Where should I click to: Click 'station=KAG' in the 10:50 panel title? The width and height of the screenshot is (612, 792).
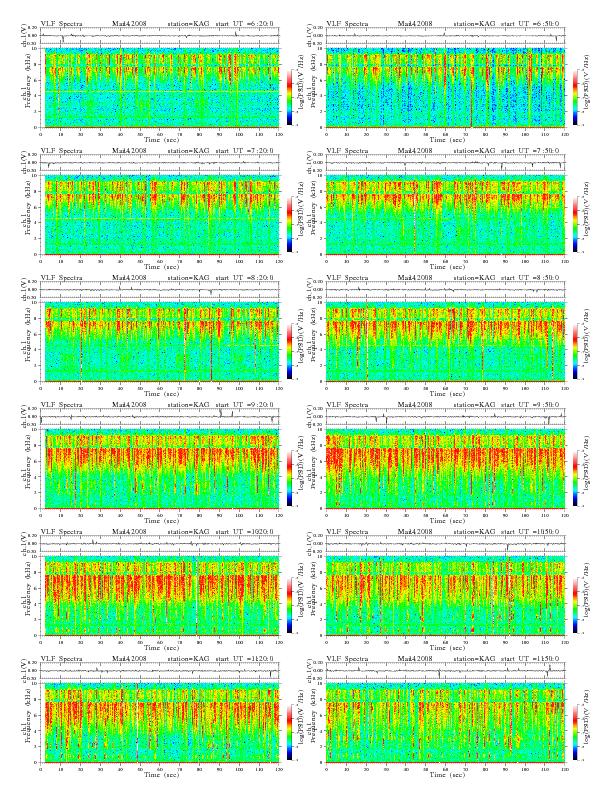tap(474, 531)
